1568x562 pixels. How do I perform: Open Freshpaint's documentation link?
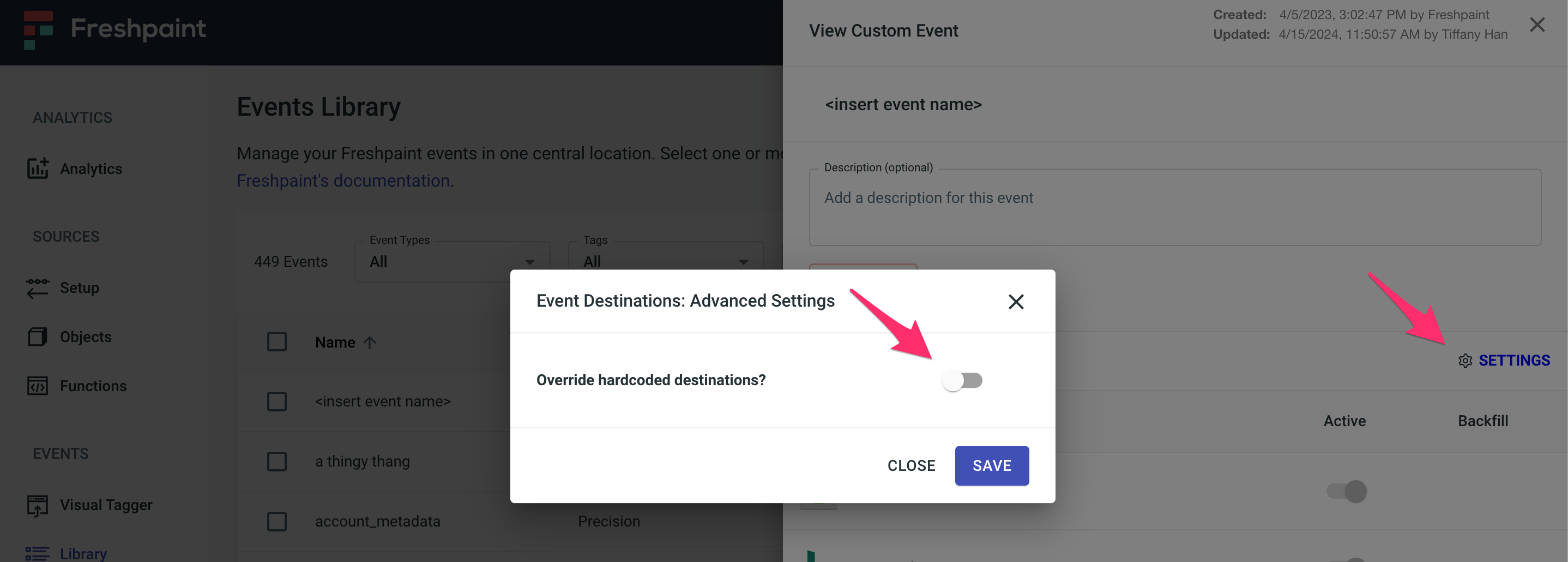pos(343,181)
